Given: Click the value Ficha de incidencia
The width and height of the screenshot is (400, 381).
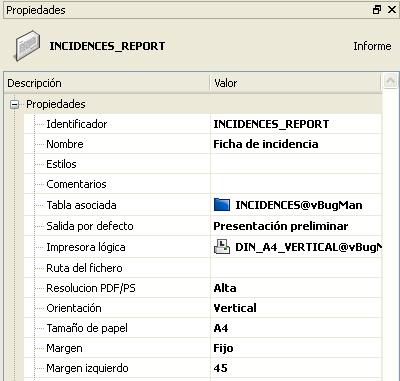Looking at the screenshot, I should tap(266, 144).
